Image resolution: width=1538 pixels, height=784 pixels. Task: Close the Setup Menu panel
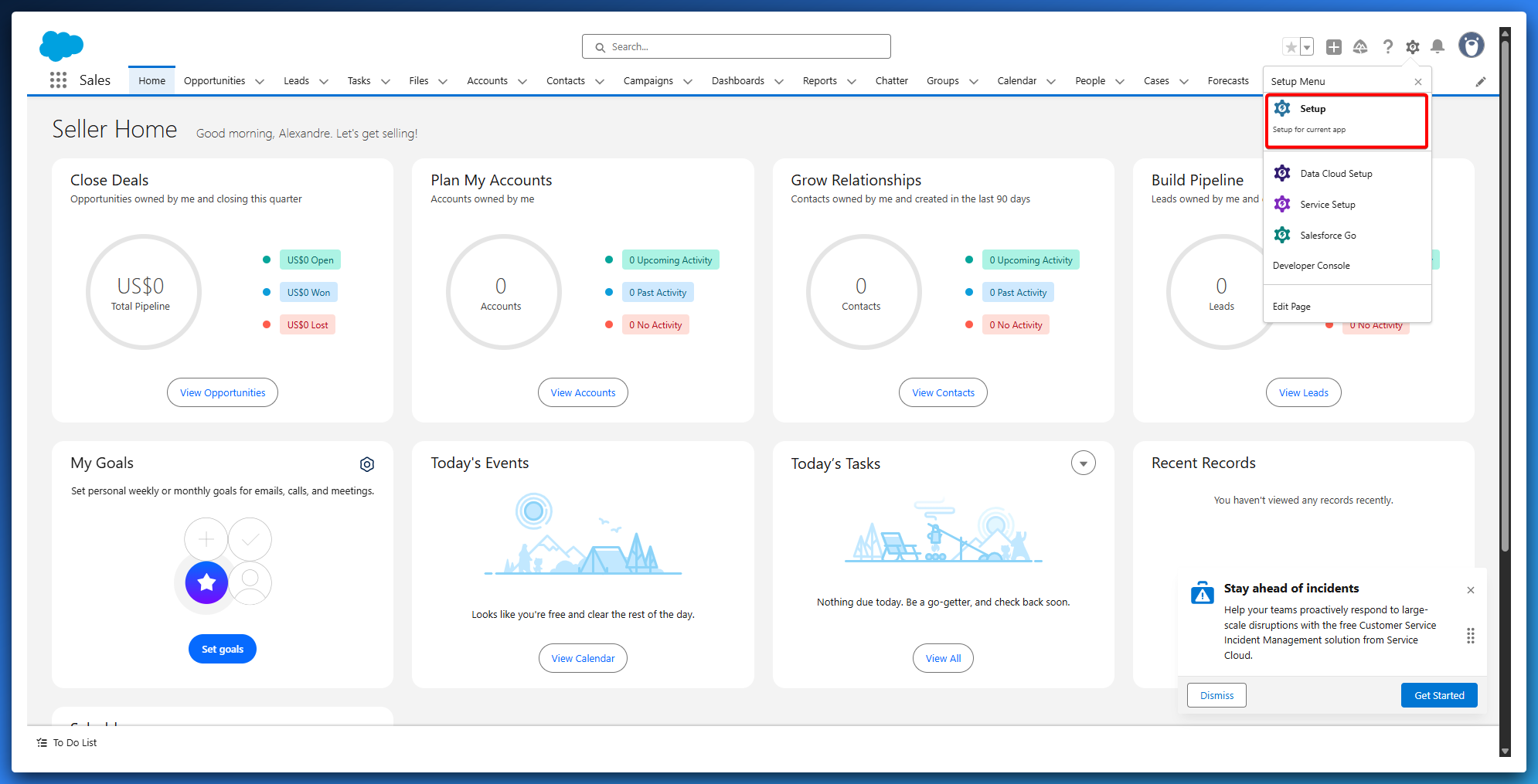click(x=1418, y=82)
